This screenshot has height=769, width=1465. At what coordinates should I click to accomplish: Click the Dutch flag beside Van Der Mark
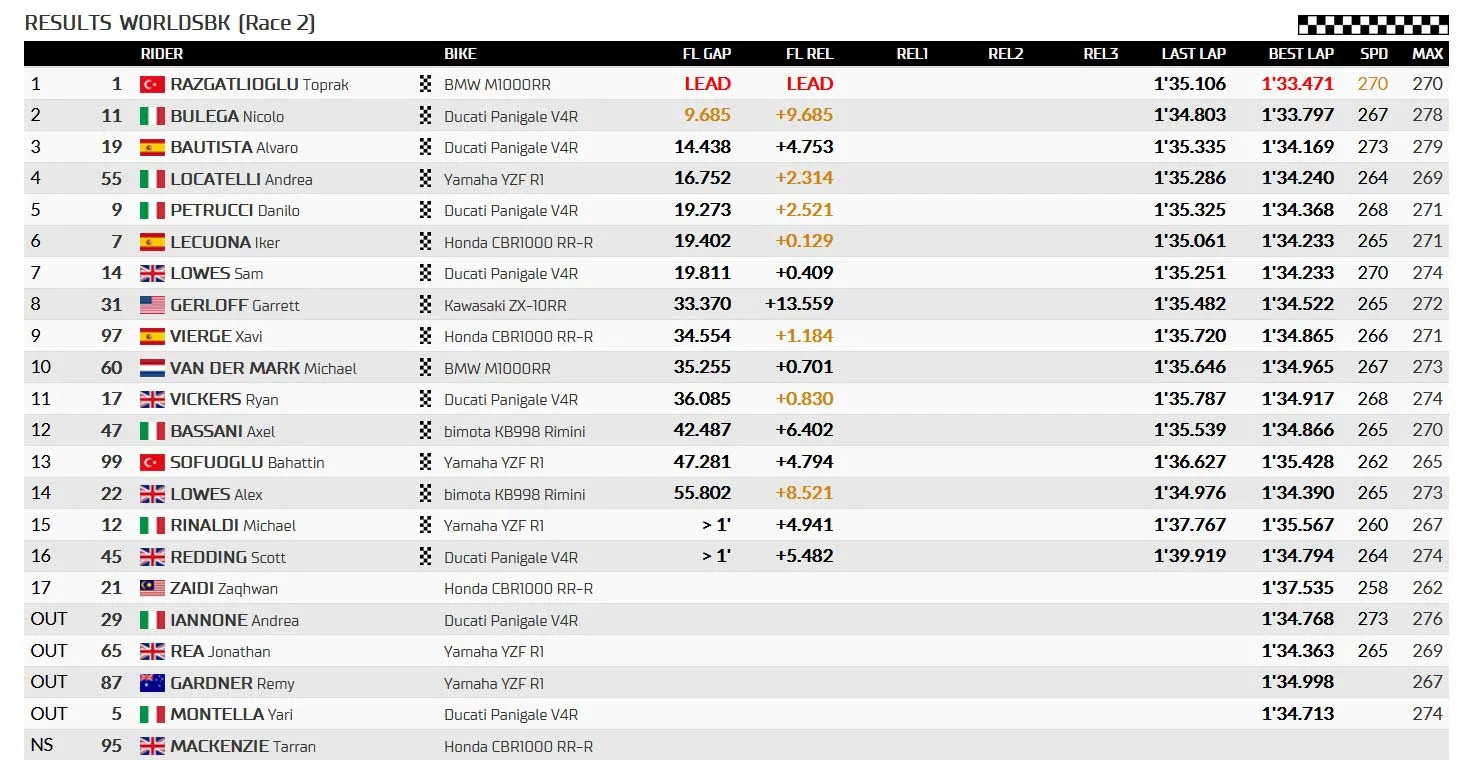point(152,368)
